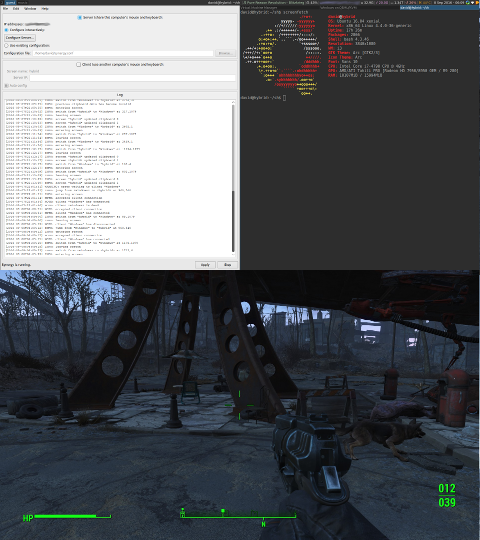Click the CPU line in screenfetch output
Viewport: 480px width, 540px height.
click(366, 66)
